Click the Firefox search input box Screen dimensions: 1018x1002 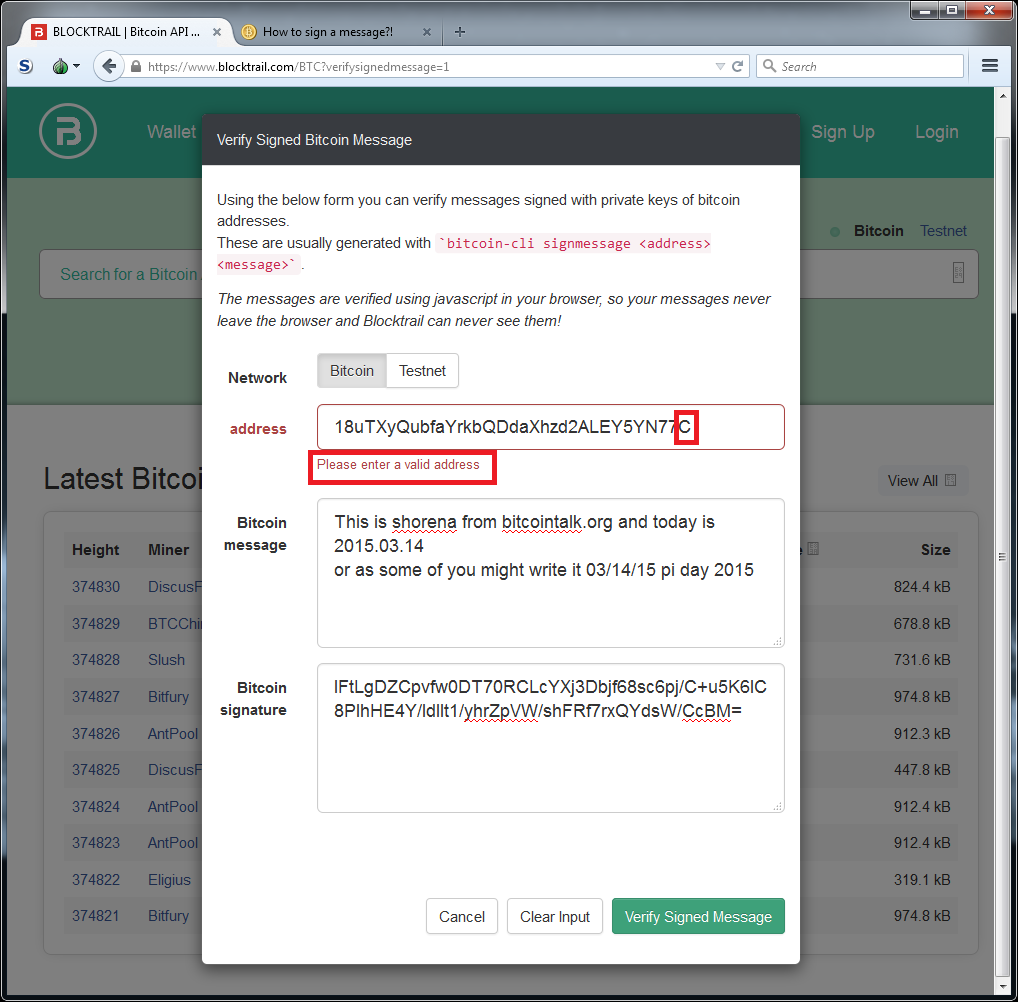[860, 66]
